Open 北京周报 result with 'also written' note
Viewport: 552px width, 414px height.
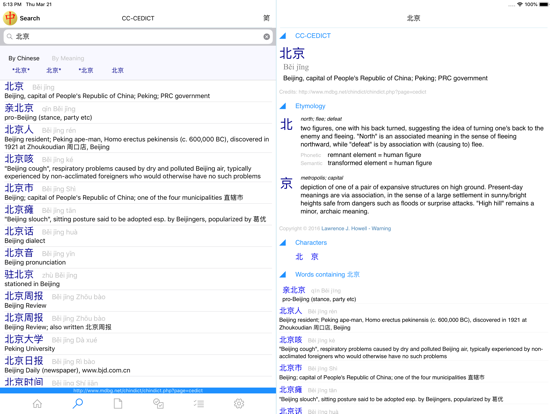click(x=138, y=322)
